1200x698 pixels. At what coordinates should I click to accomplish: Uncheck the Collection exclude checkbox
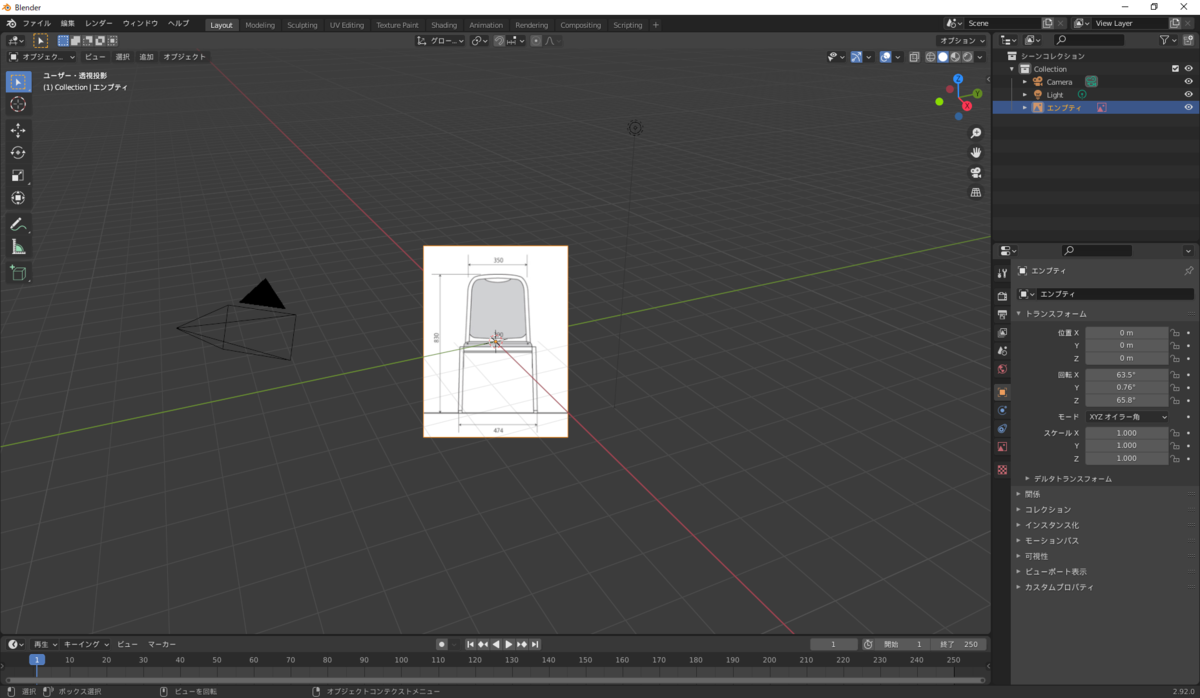tap(1175, 69)
